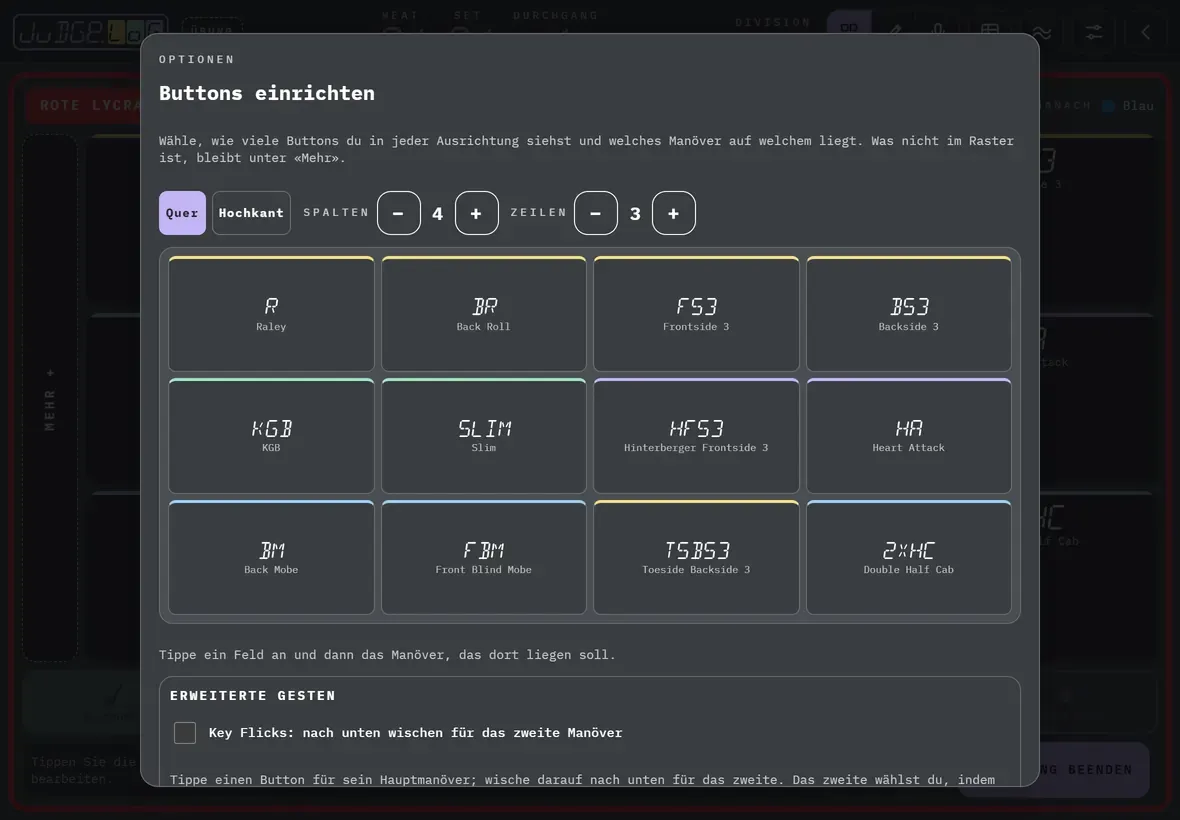Select the Back Roll grid field
Screen dimensions: 1180x820
coord(483,314)
